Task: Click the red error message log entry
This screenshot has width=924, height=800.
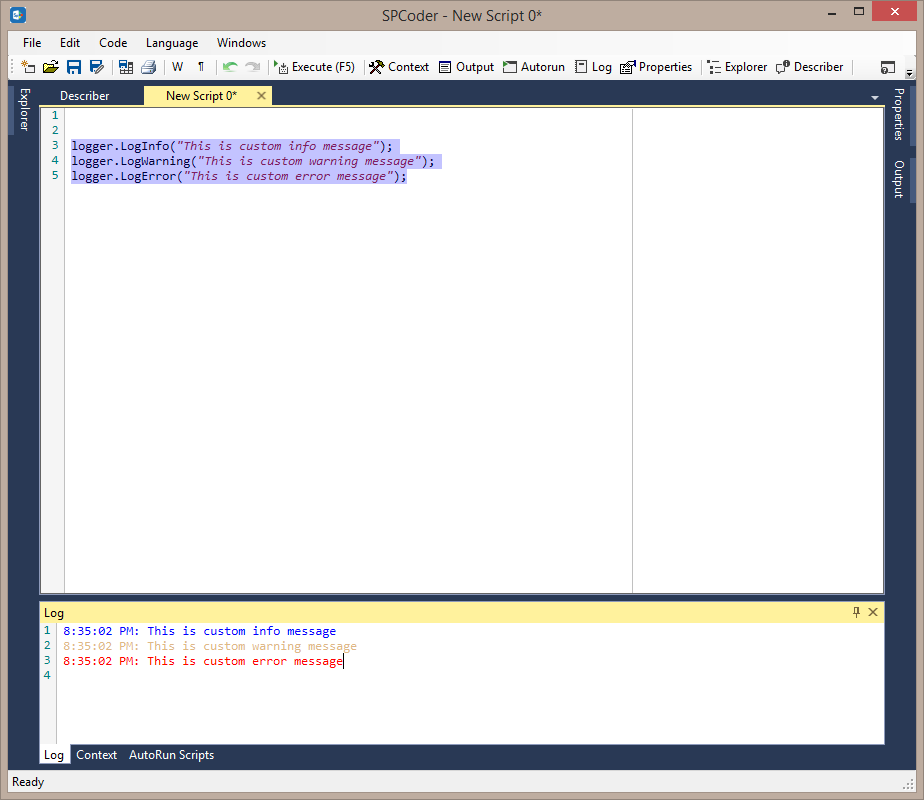Action: [x=203, y=661]
